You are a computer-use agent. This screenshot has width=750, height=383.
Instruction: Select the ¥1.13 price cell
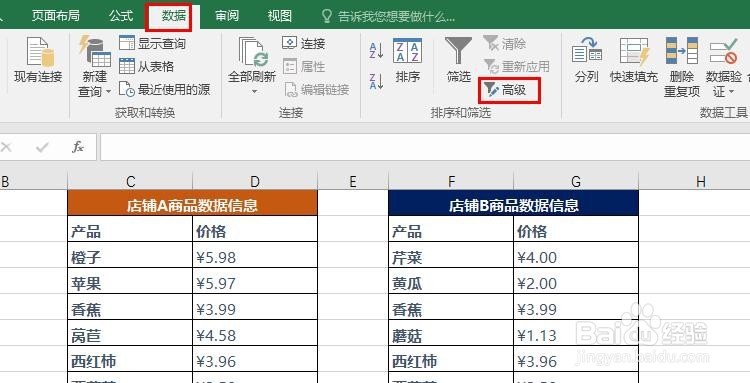coord(576,333)
